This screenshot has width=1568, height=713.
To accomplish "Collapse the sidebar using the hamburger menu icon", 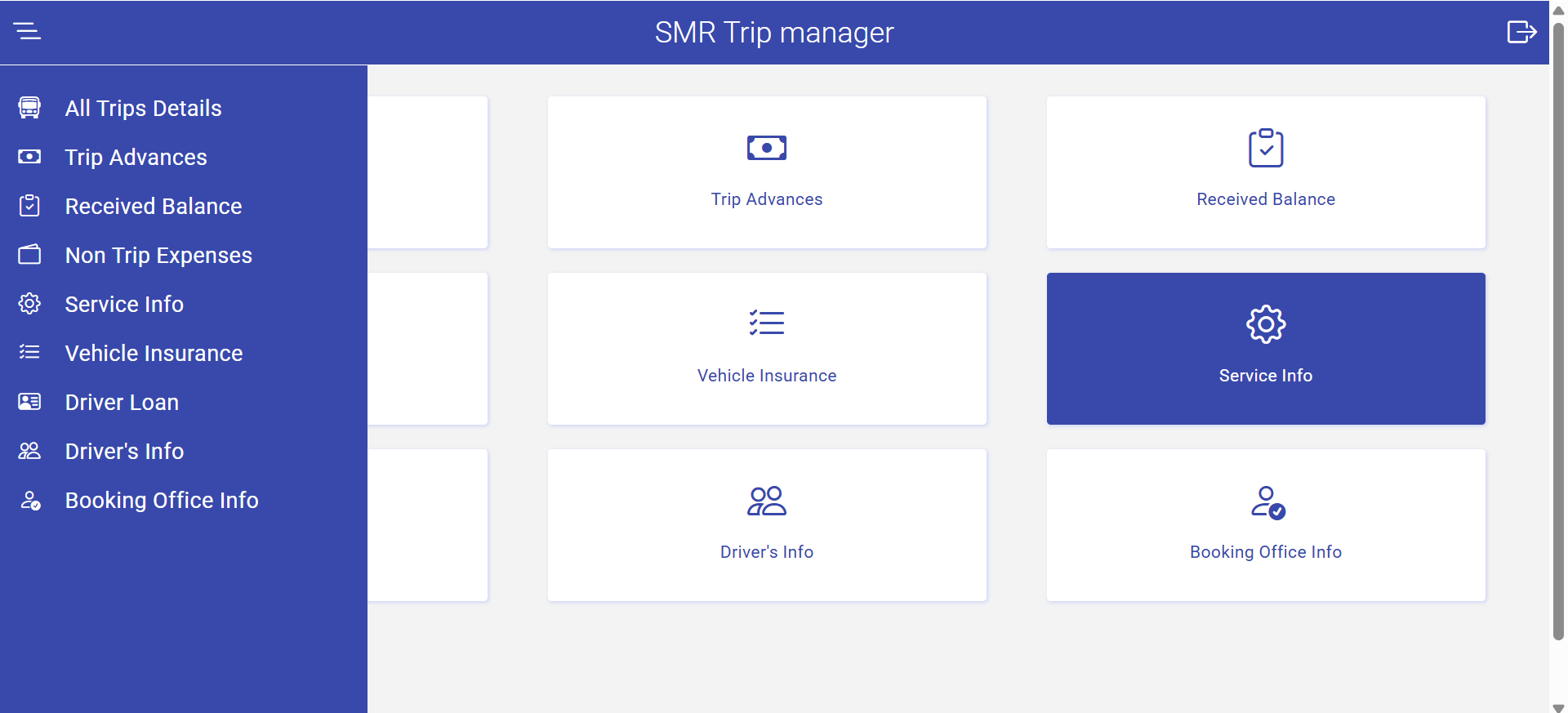I will 27,32.
